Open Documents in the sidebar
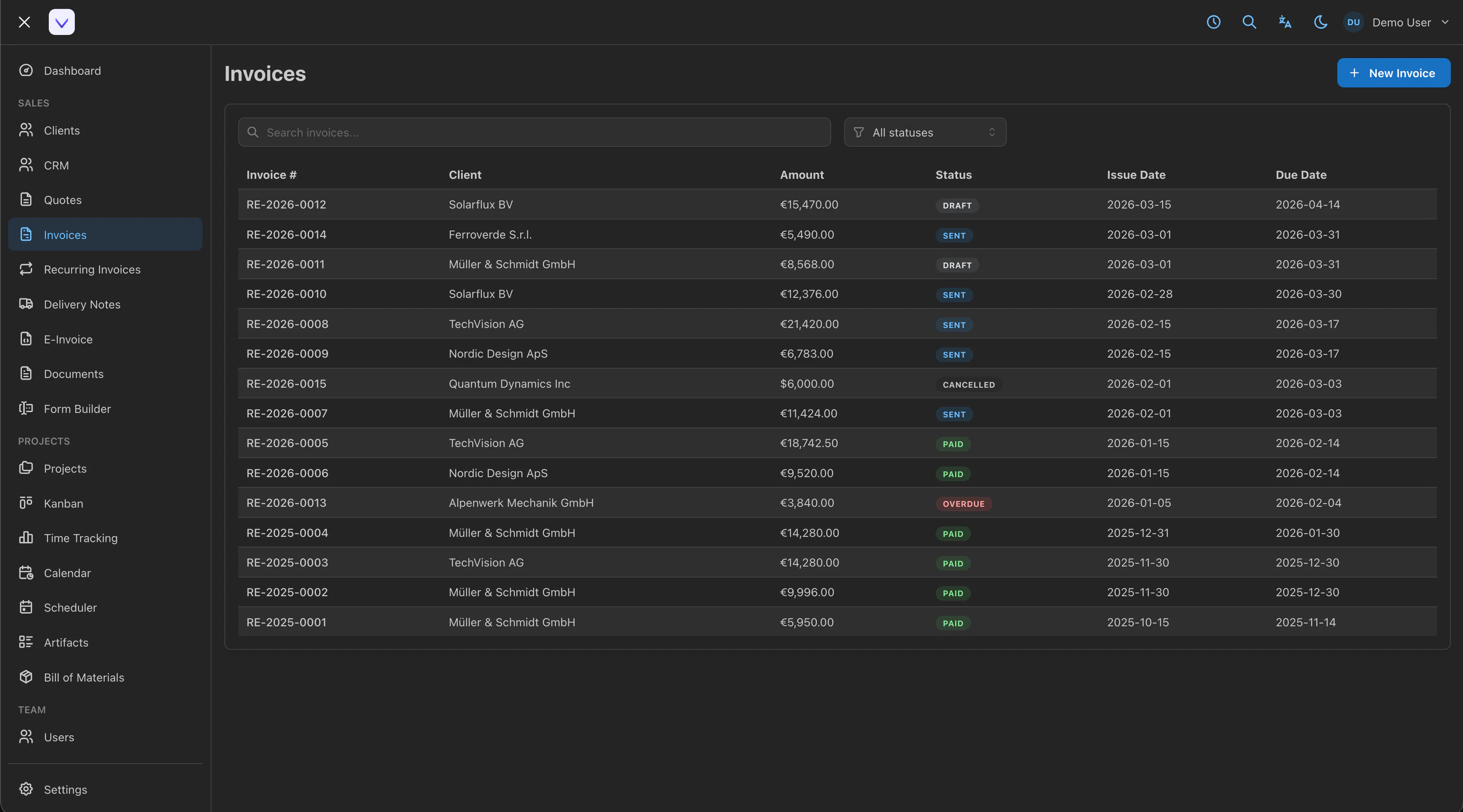1463x812 pixels. tap(105, 373)
